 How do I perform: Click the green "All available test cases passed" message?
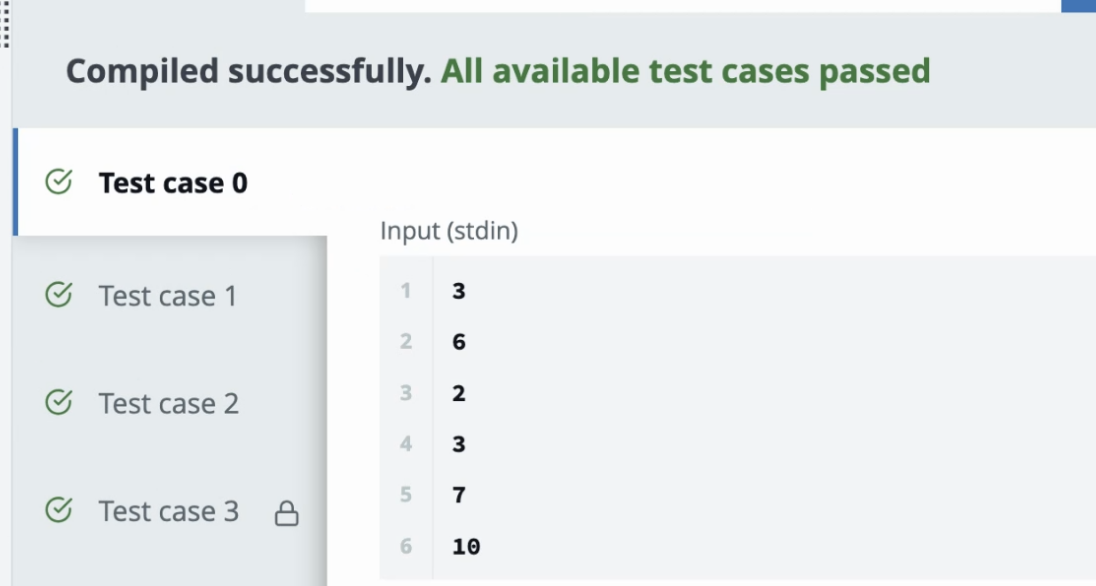686,71
